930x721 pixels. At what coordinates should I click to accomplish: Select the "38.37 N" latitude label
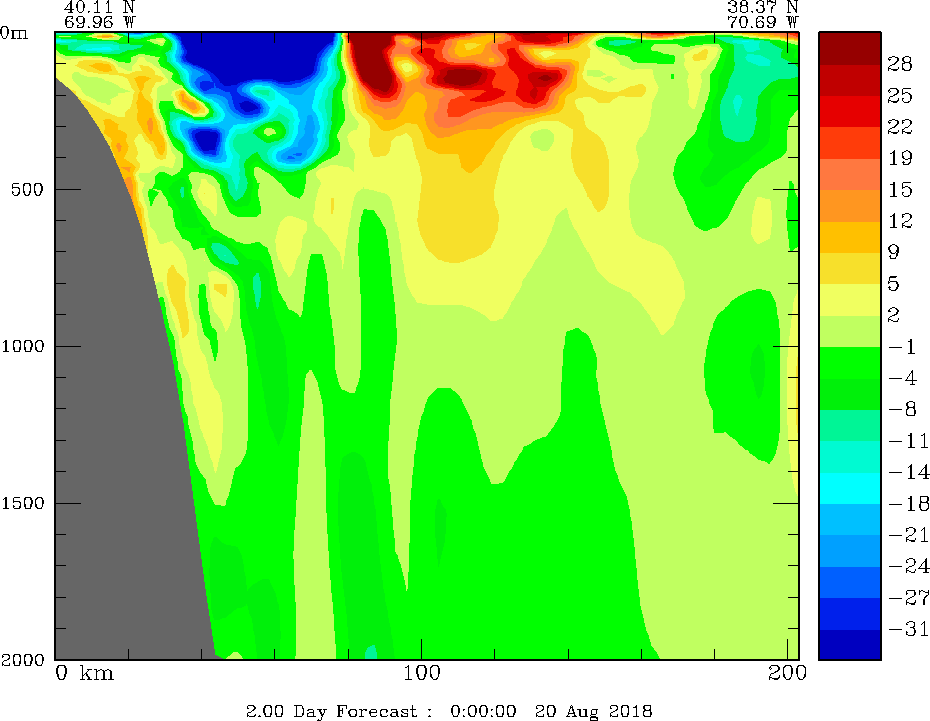click(763, 7)
